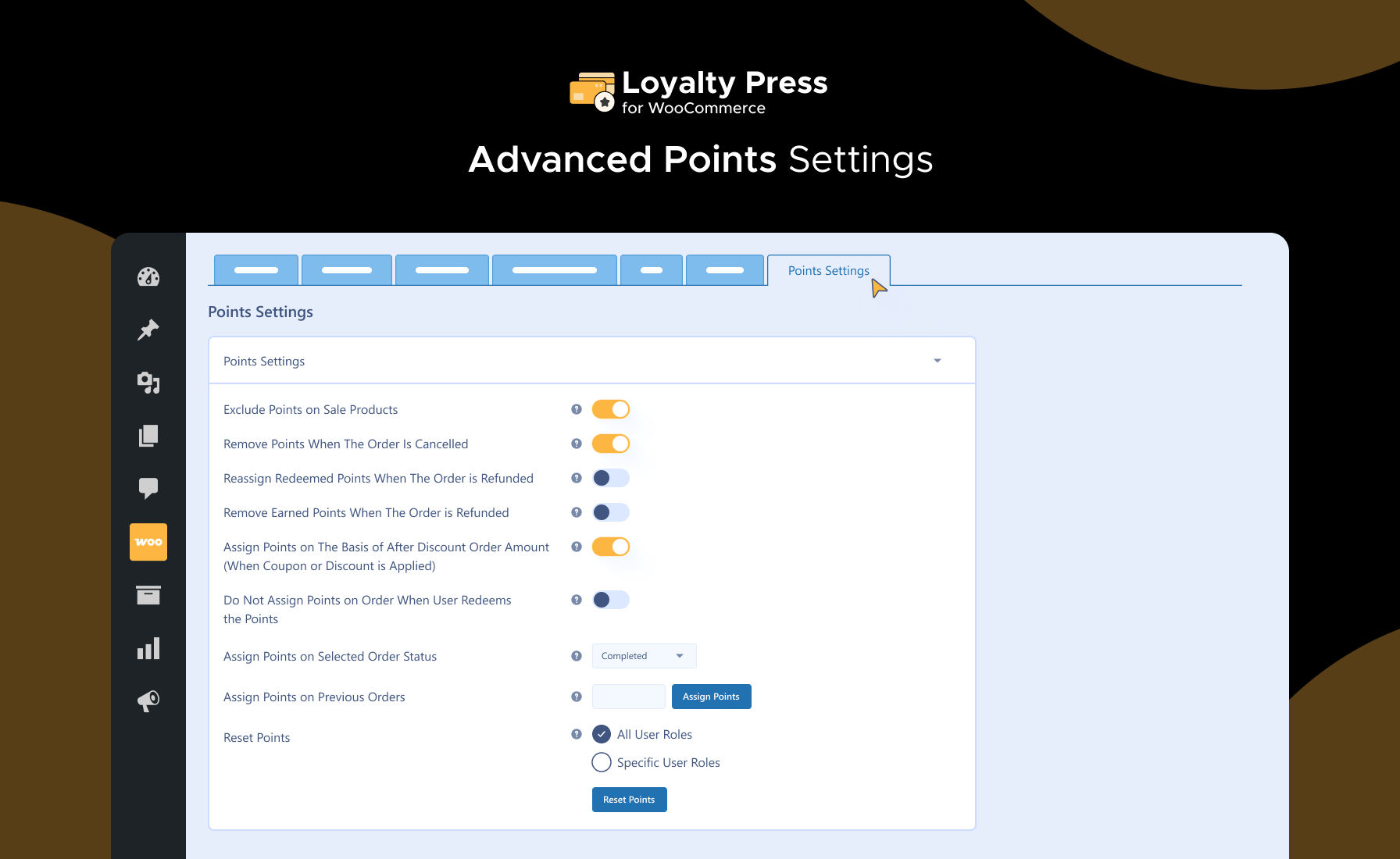The image size is (1400, 859).
Task: Open the third blue tab in the tab bar
Action: tap(442, 270)
